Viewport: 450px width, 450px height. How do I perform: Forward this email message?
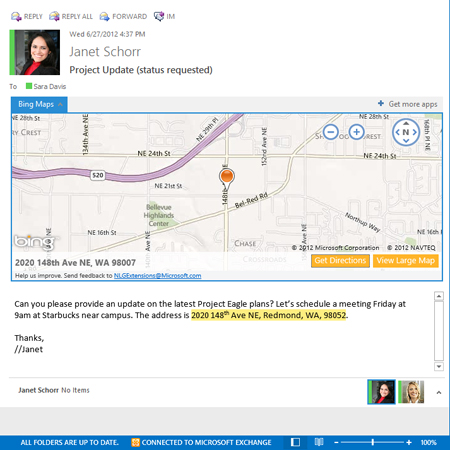tap(123, 16)
